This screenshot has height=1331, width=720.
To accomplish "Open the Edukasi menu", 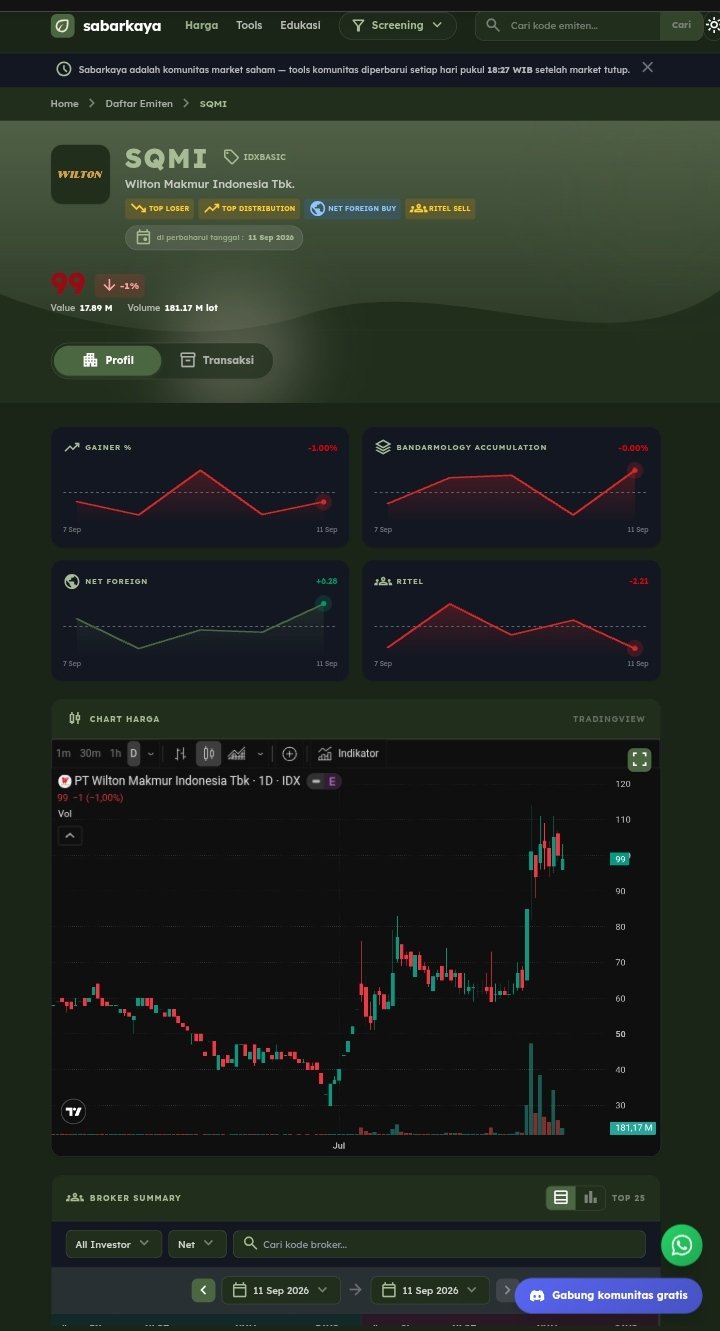I will click(x=300, y=25).
